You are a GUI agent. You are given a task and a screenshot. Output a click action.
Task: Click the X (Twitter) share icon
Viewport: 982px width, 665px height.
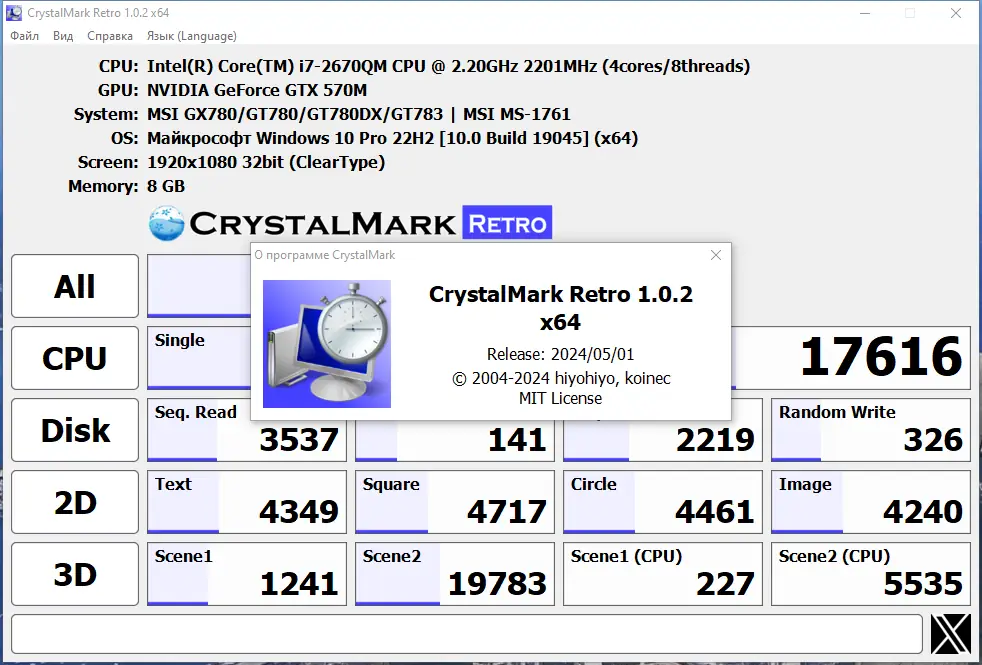point(951,634)
